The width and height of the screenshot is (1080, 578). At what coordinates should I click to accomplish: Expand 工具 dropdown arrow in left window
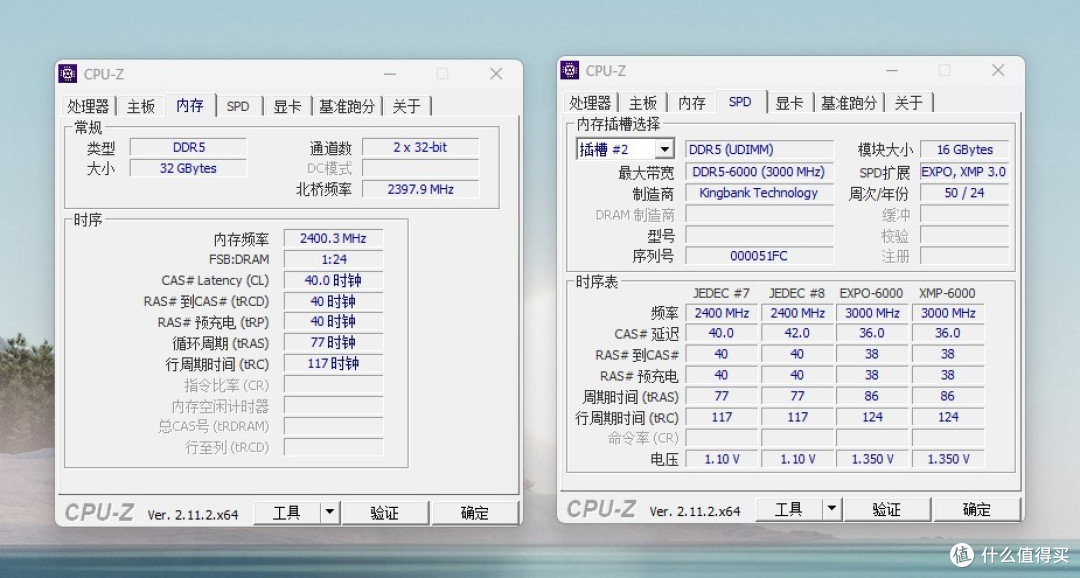click(329, 513)
